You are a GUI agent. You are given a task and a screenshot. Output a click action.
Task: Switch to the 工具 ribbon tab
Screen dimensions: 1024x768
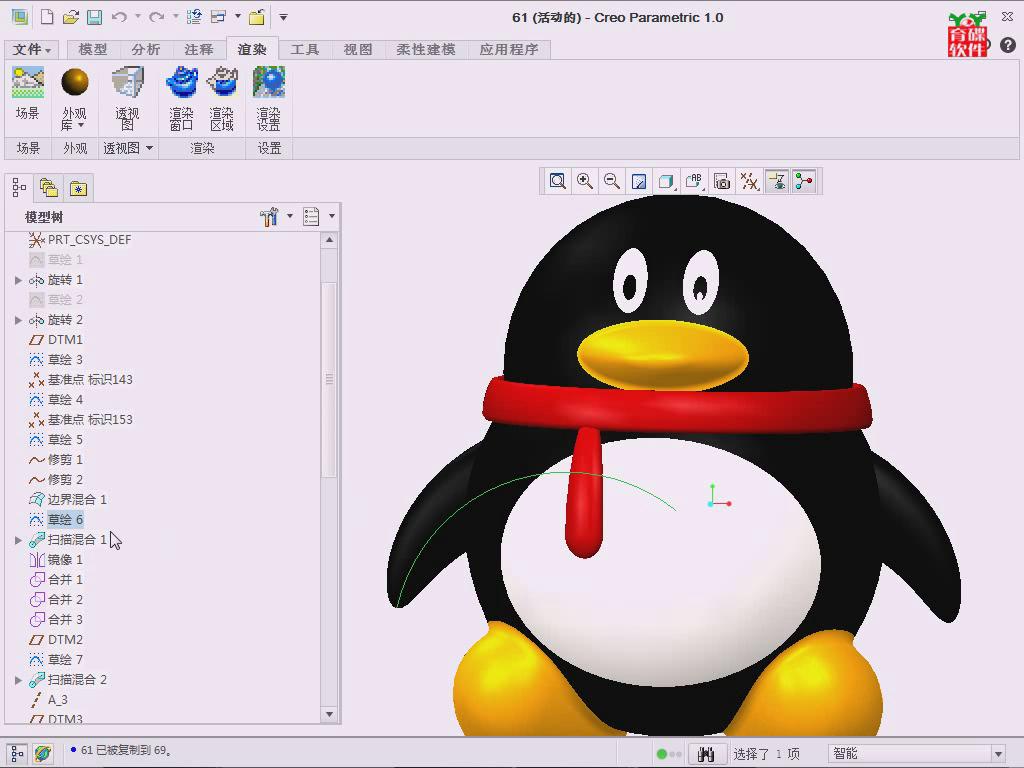point(305,50)
